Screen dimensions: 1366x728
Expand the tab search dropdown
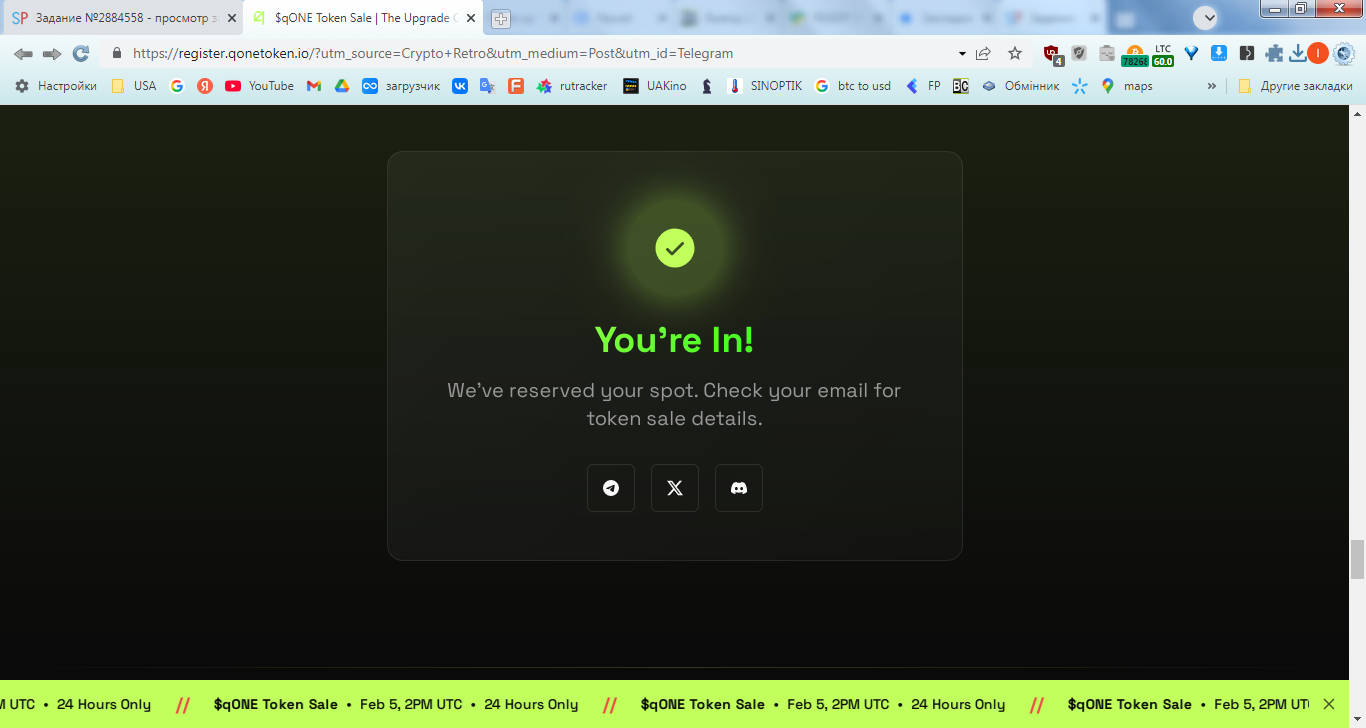(1206, 18)
